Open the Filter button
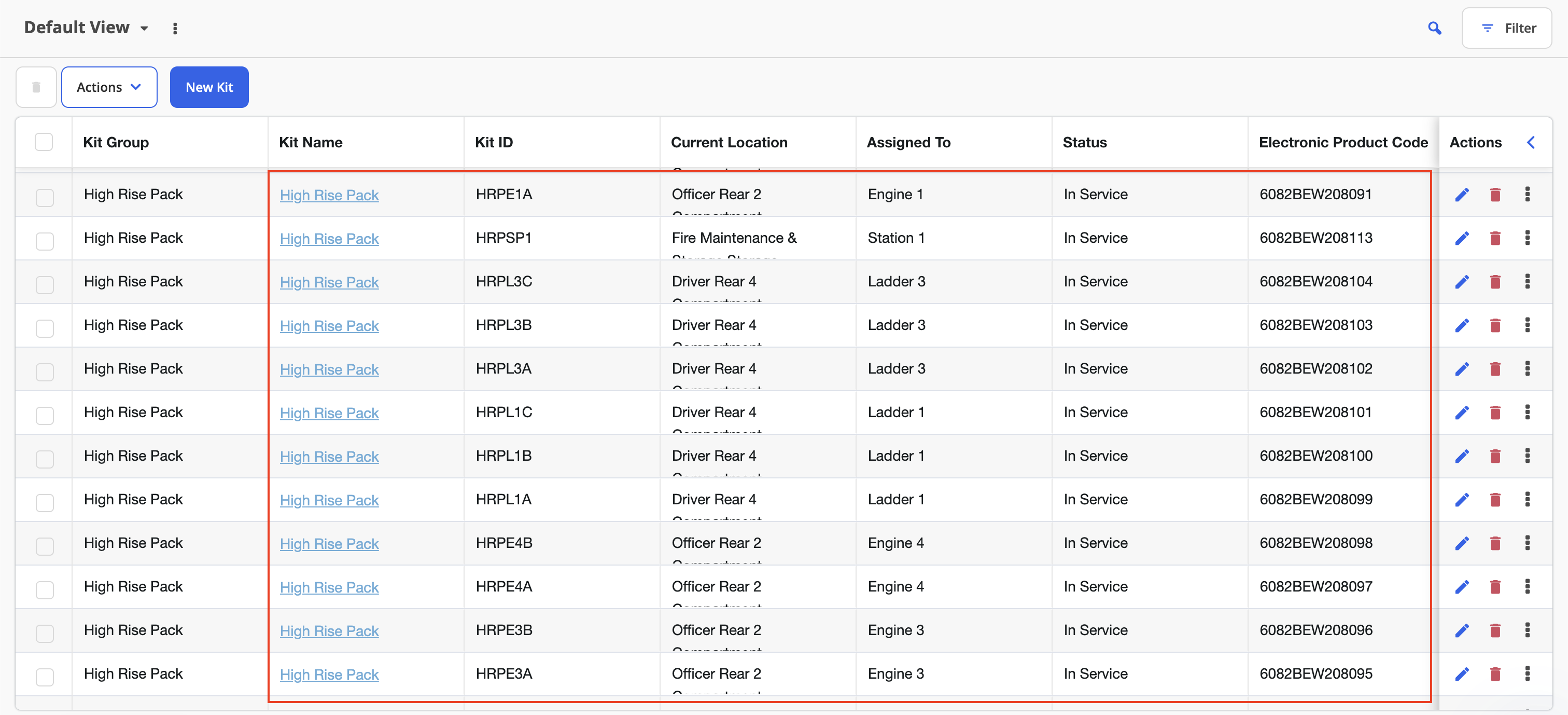Image resolution: width=1568 pixels, height=715 pixels. point(1506,28)
